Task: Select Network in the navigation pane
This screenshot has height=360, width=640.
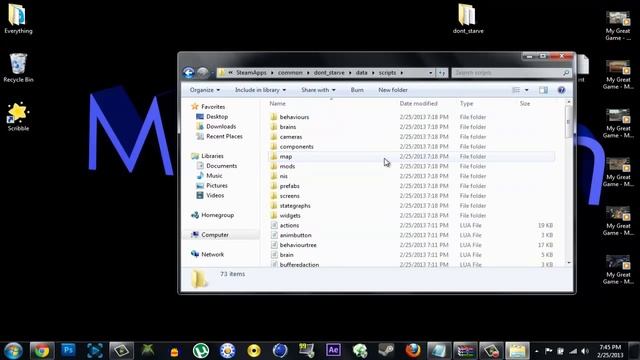Action: click(208, 254)
